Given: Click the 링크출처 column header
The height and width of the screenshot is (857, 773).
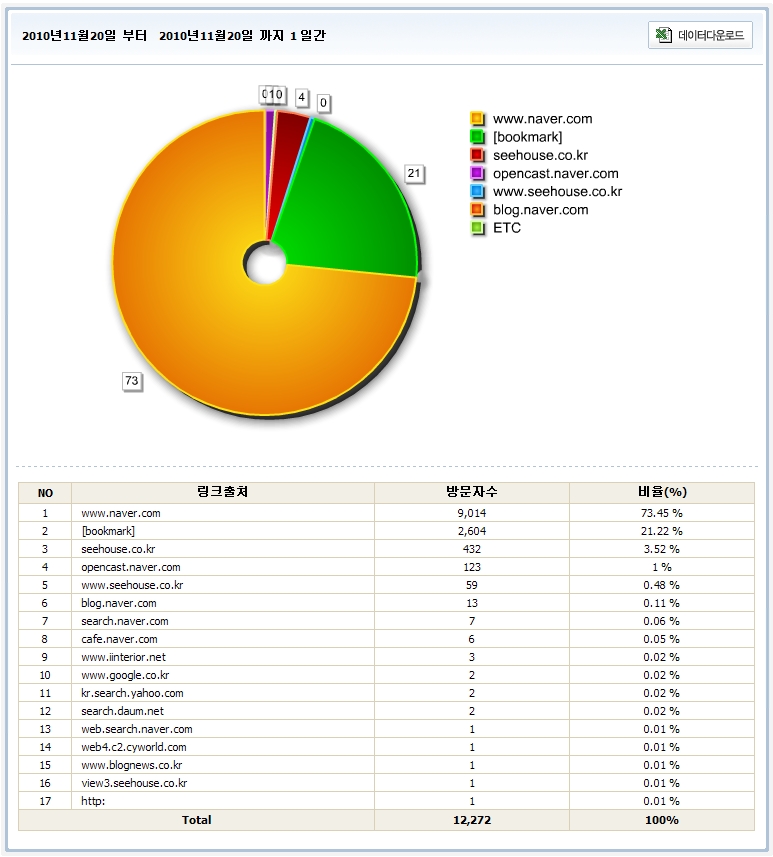Looking at the screenshot, I should click(223, 492).
